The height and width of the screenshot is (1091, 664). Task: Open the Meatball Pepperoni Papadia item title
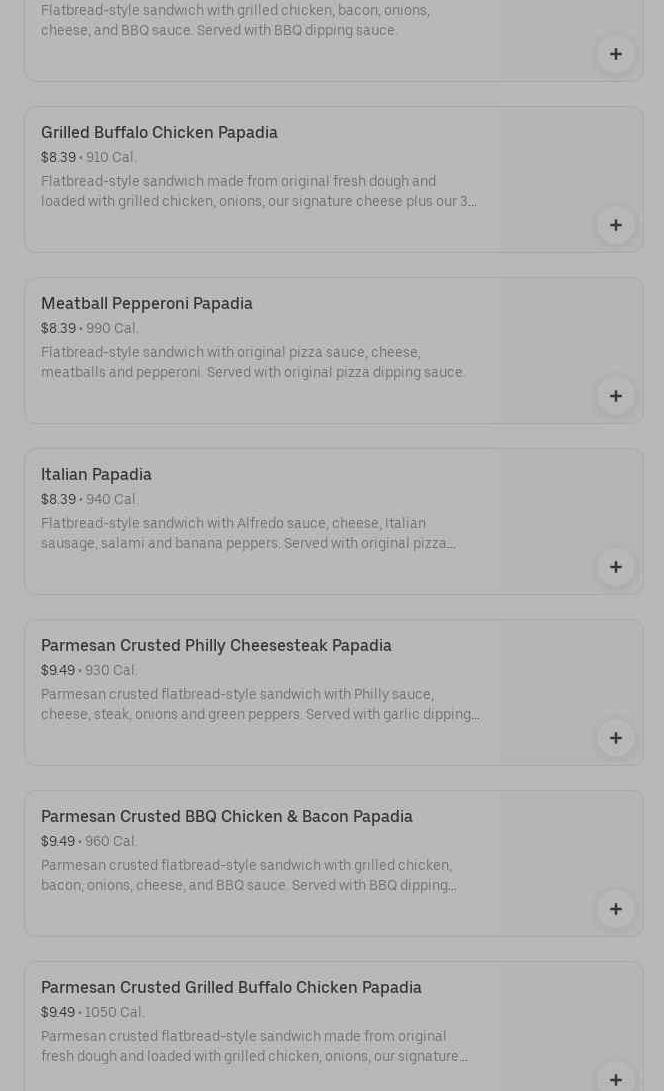coord(147,303)
